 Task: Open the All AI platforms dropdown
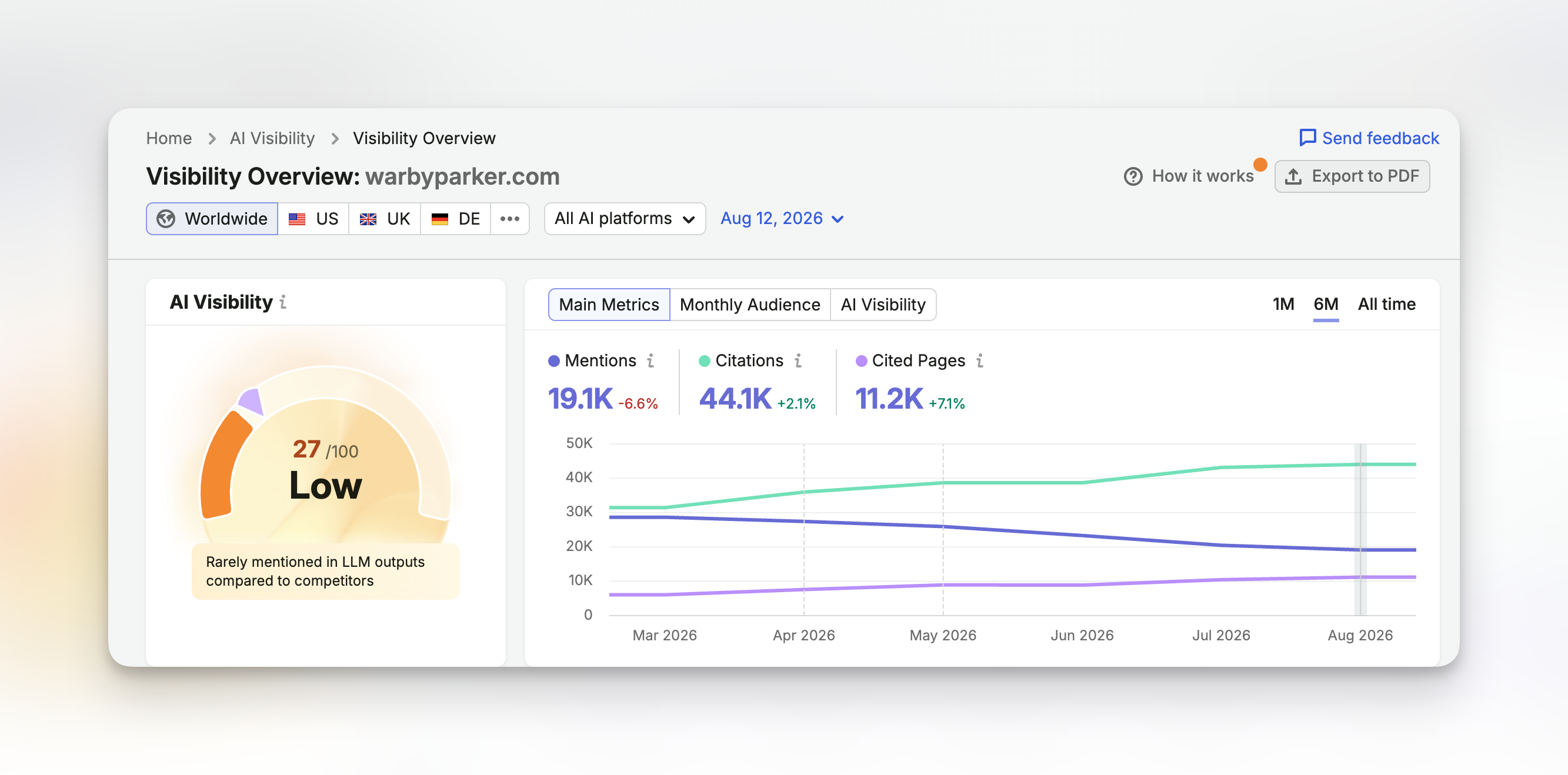tap(625, 219)
